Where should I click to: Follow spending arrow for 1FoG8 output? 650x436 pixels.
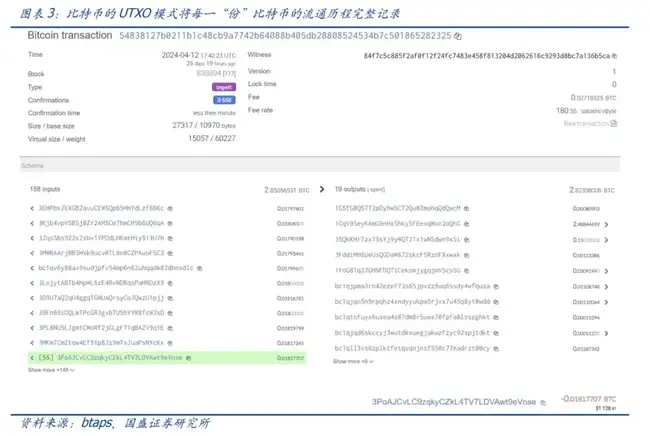(606, 271)
